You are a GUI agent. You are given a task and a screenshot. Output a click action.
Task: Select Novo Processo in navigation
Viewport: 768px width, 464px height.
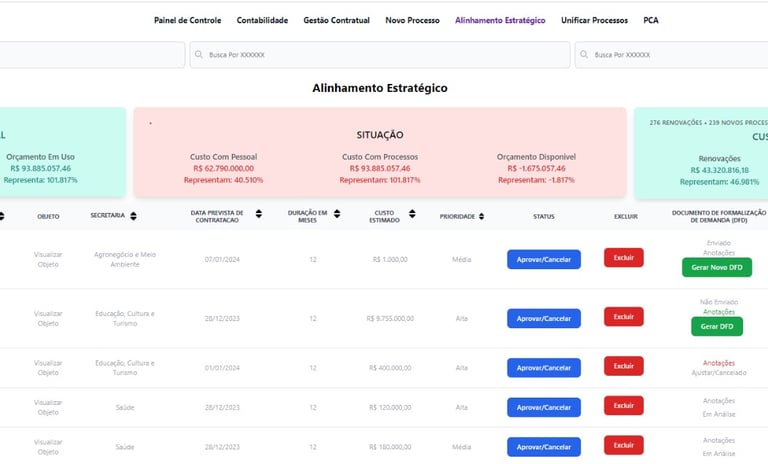412,20
